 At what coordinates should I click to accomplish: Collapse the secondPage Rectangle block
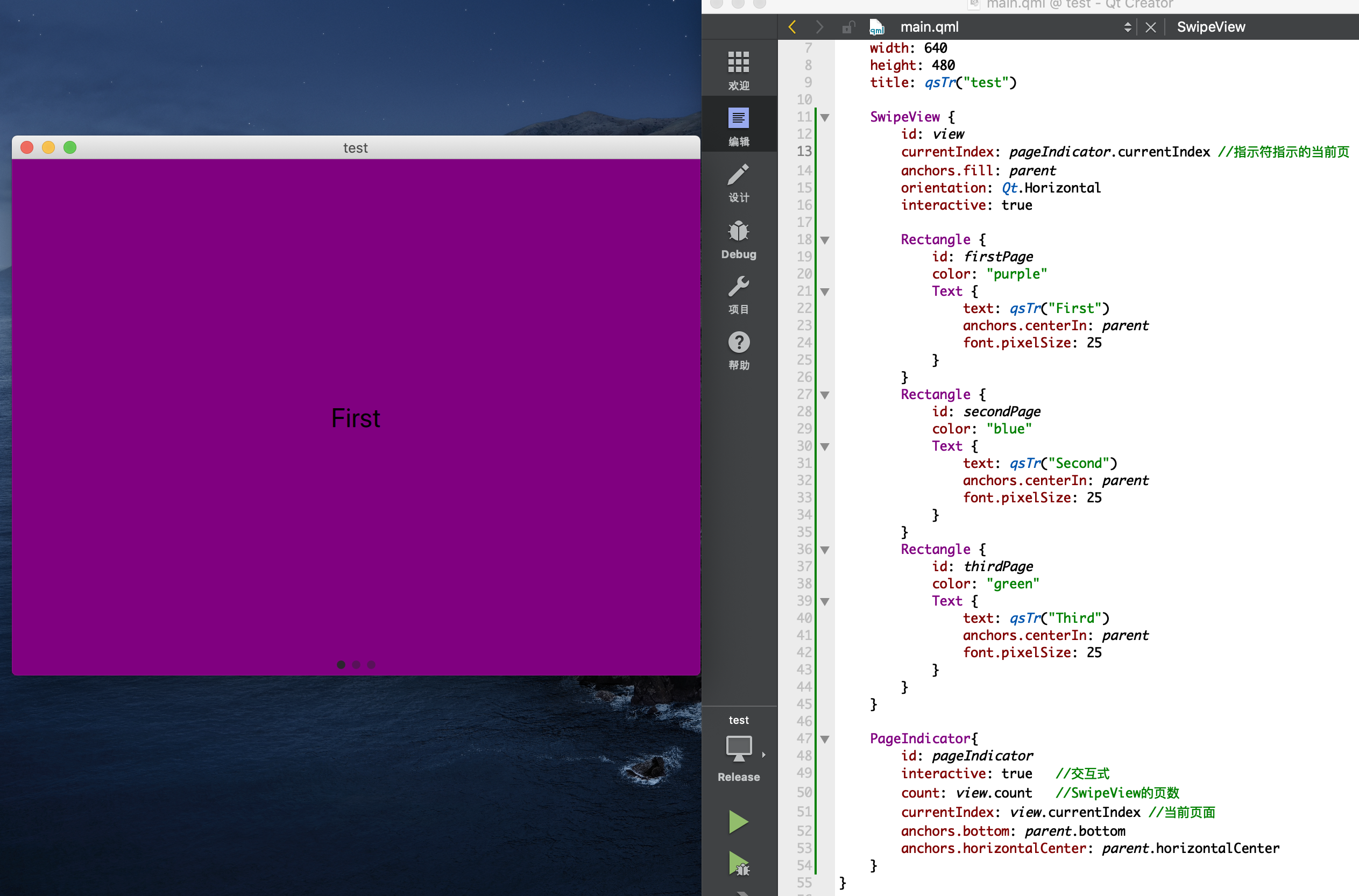tap(825, 395)
